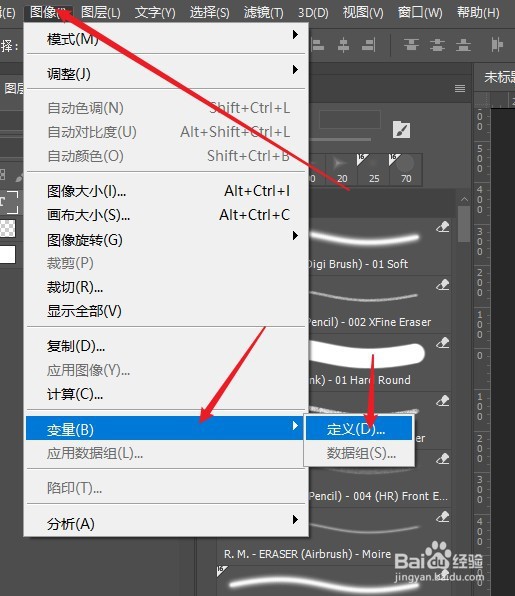This screenshot has width=515, height=596.
Task: Click 定义(D)... in the submenu
Action: 359,429
